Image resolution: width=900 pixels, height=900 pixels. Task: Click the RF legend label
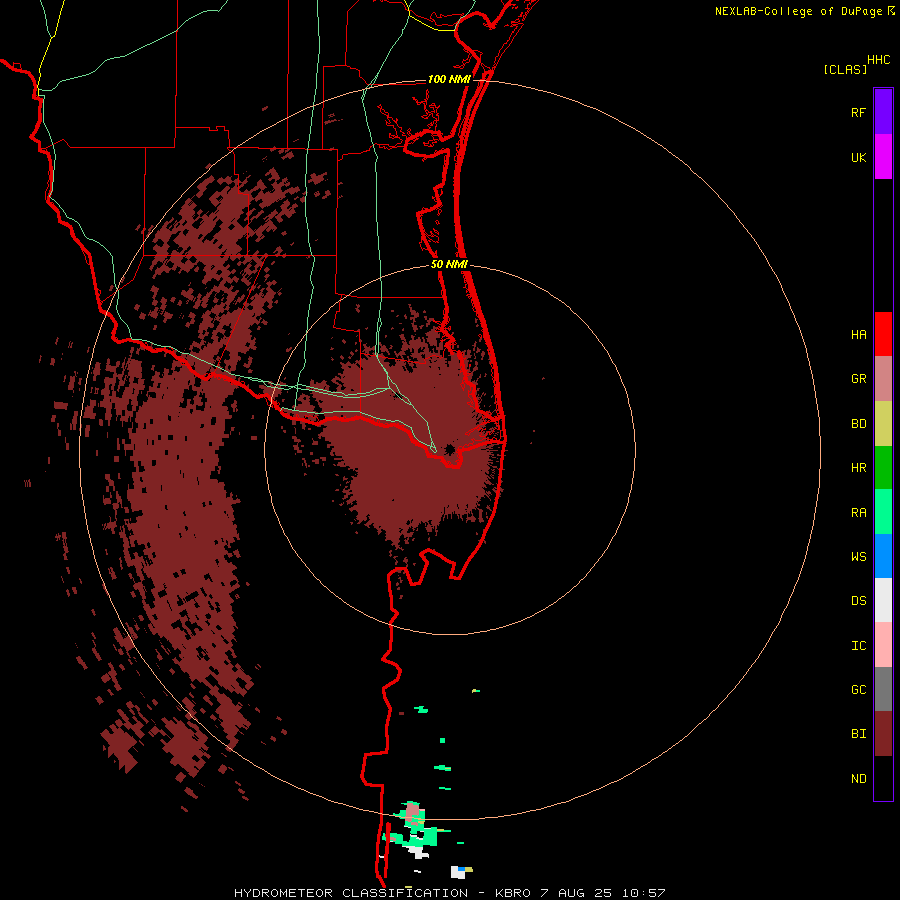point(858,112)
